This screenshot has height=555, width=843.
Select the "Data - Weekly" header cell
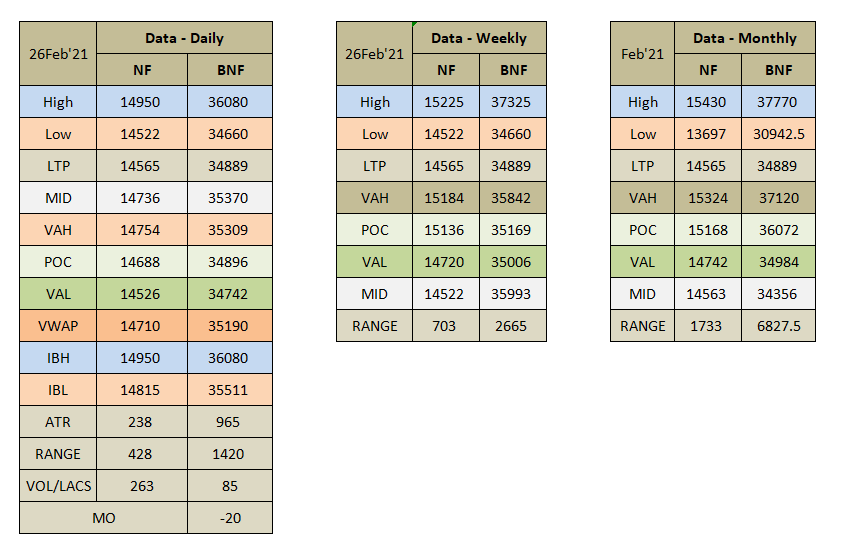click(479, 38)
